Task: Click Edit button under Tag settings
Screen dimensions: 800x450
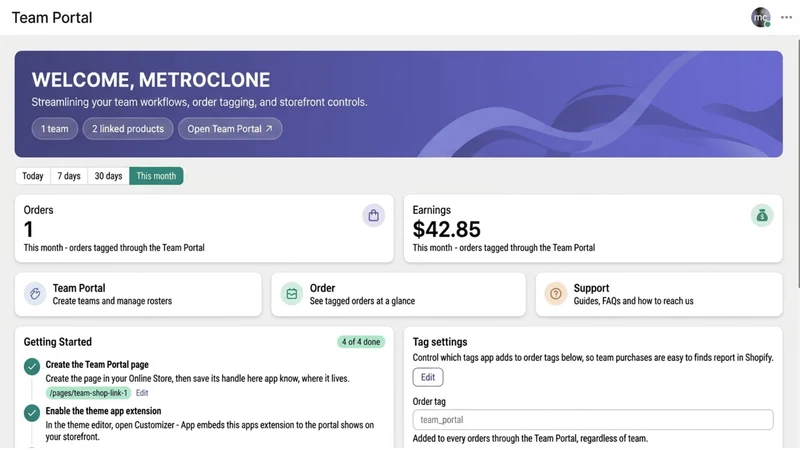Action: point(428,378)
